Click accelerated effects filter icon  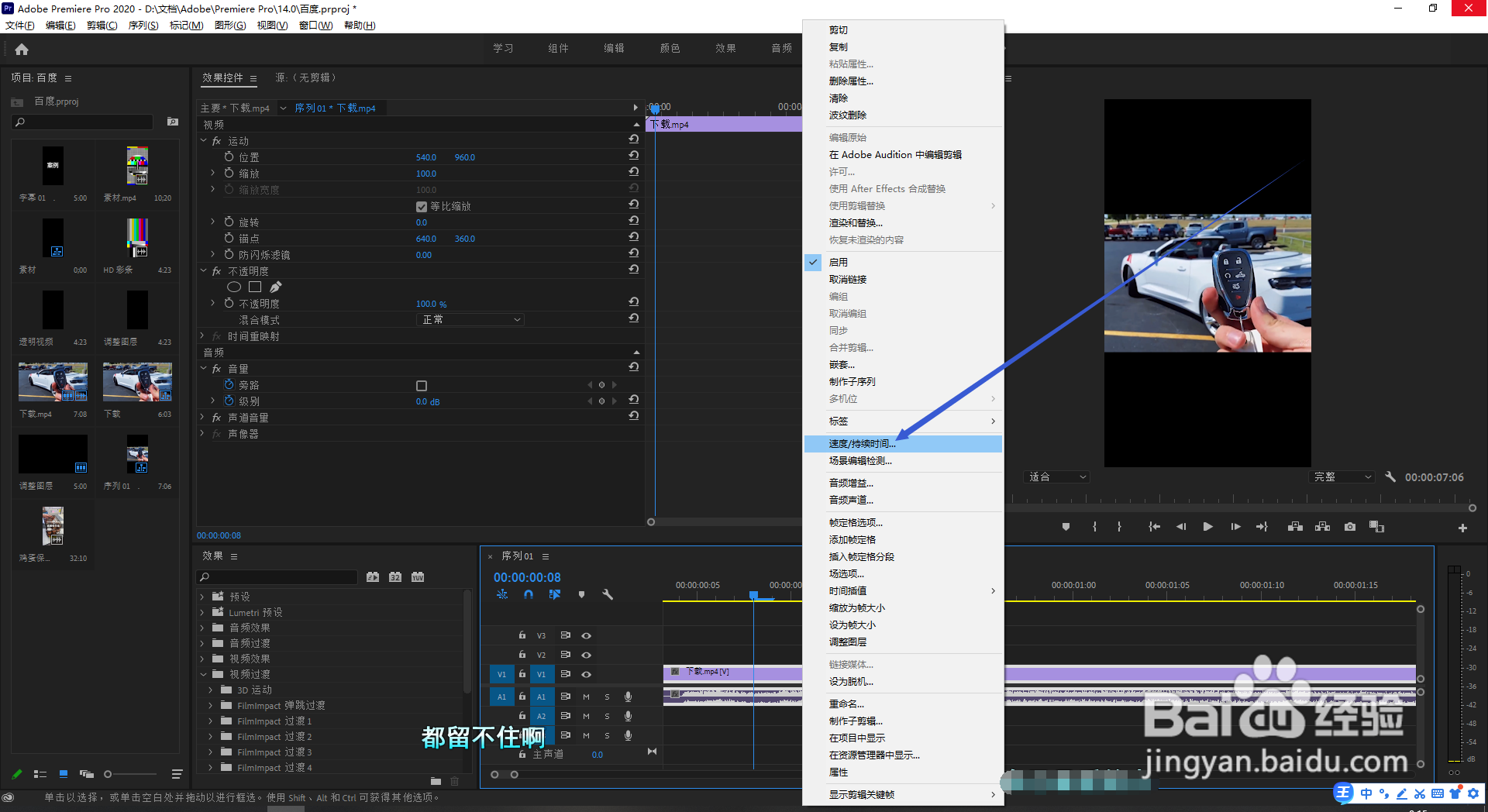click(x=373, y=577)
